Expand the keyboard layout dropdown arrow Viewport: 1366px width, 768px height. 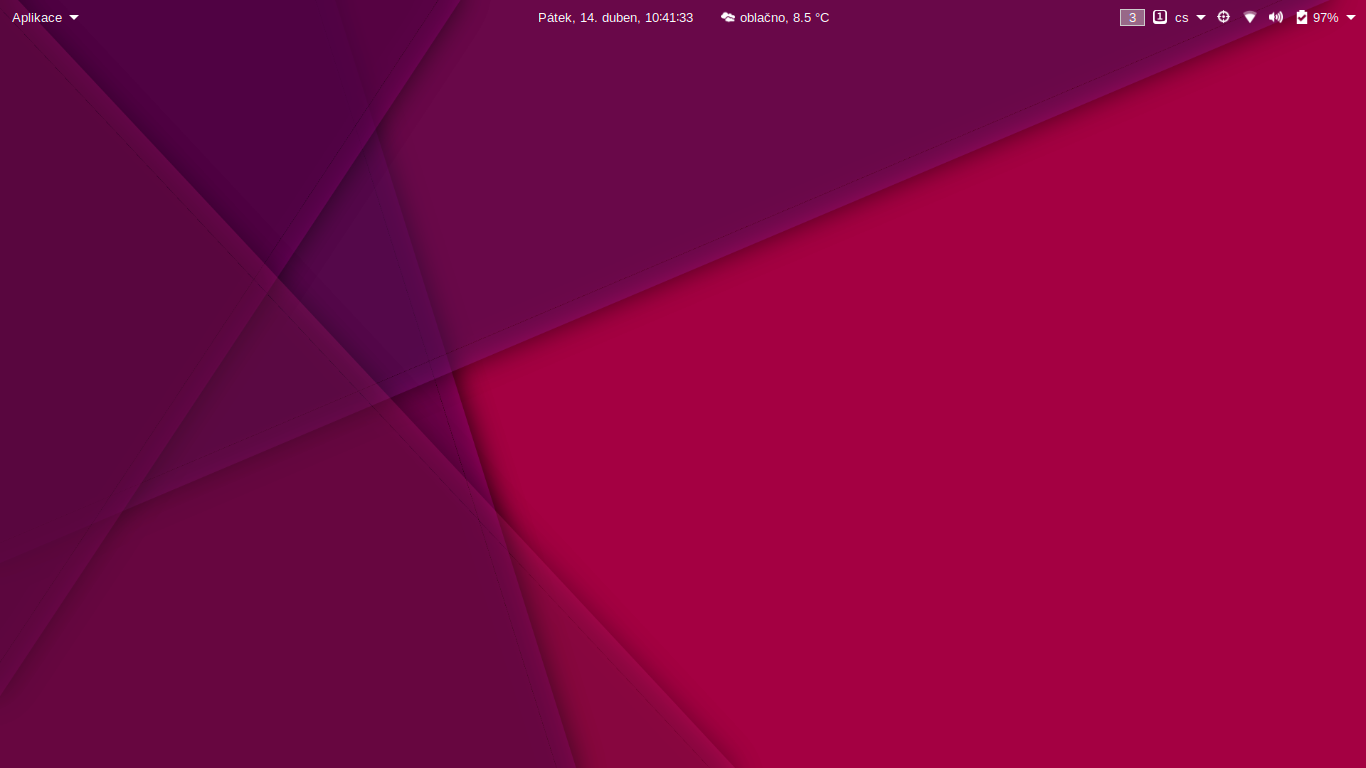1201,18
